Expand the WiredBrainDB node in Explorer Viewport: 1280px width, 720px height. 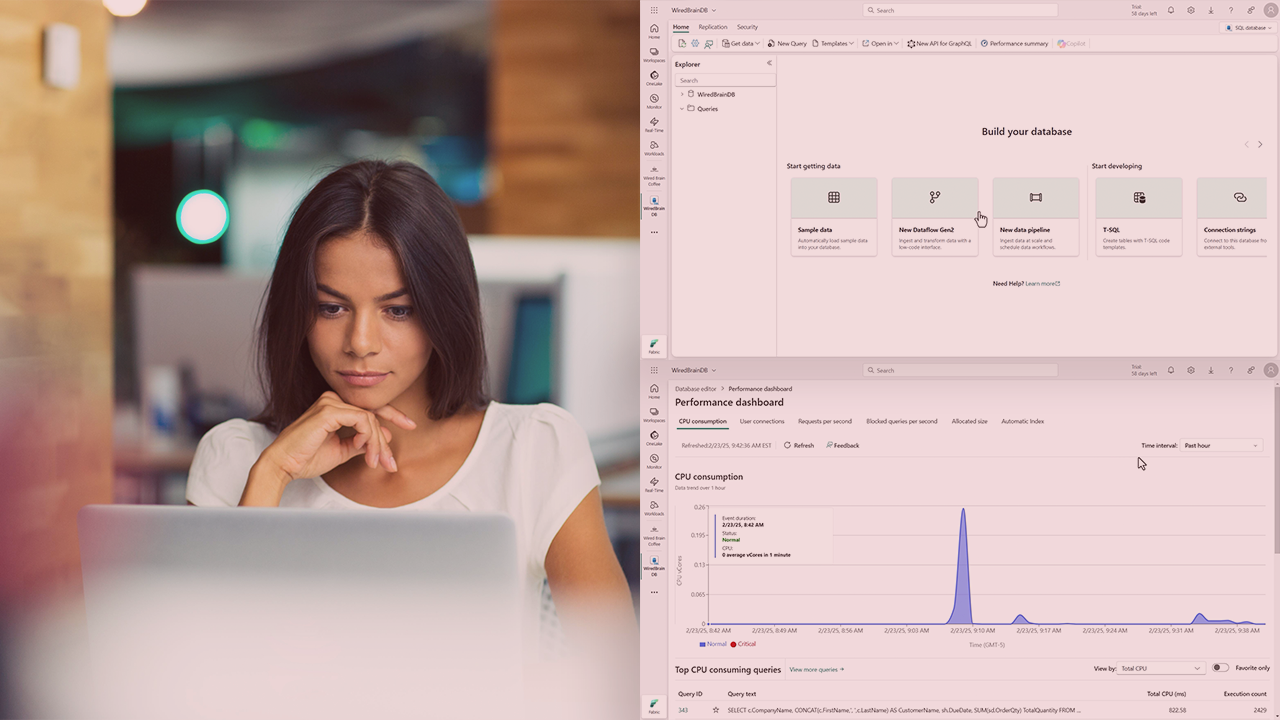[682, 94]
